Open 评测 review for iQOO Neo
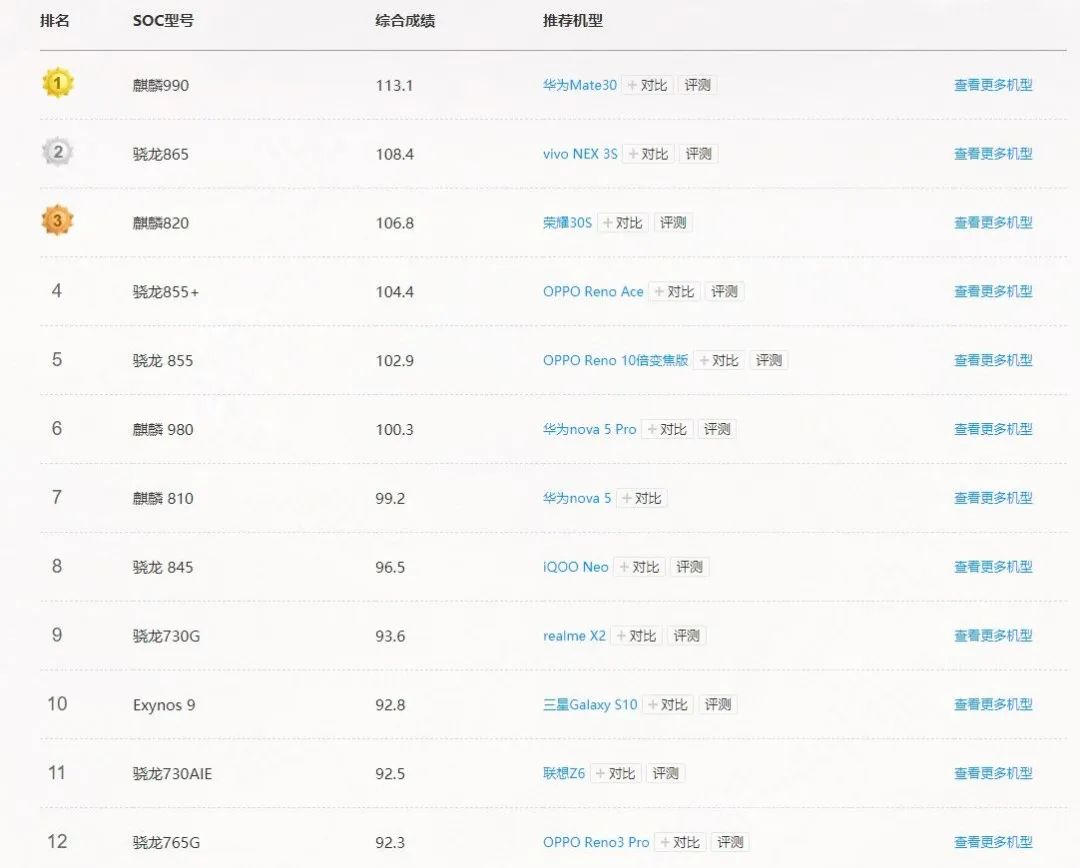This screenshot has width=1080, height=868. pyautogui.click(x=689, y=567)
